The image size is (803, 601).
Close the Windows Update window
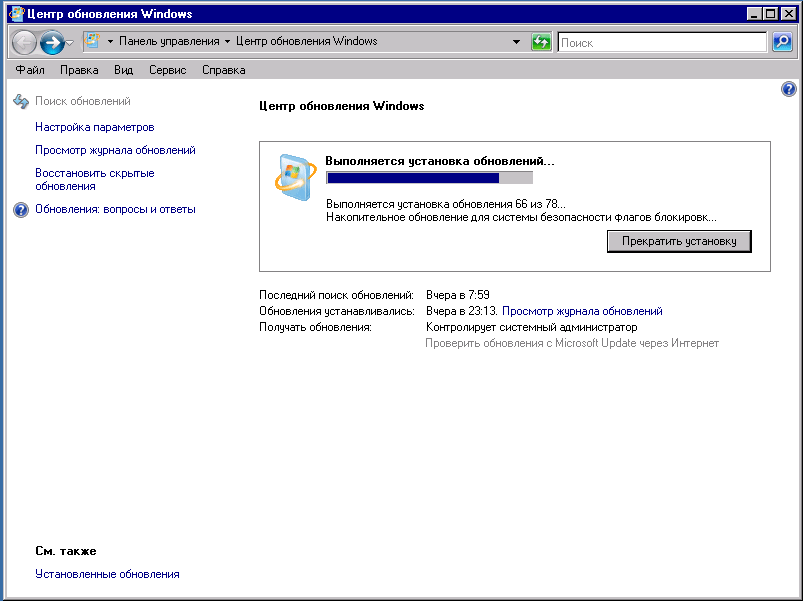click(789, 14)
